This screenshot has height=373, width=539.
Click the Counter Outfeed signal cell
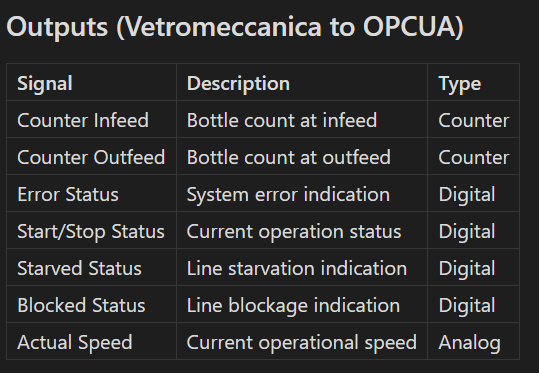91,157
